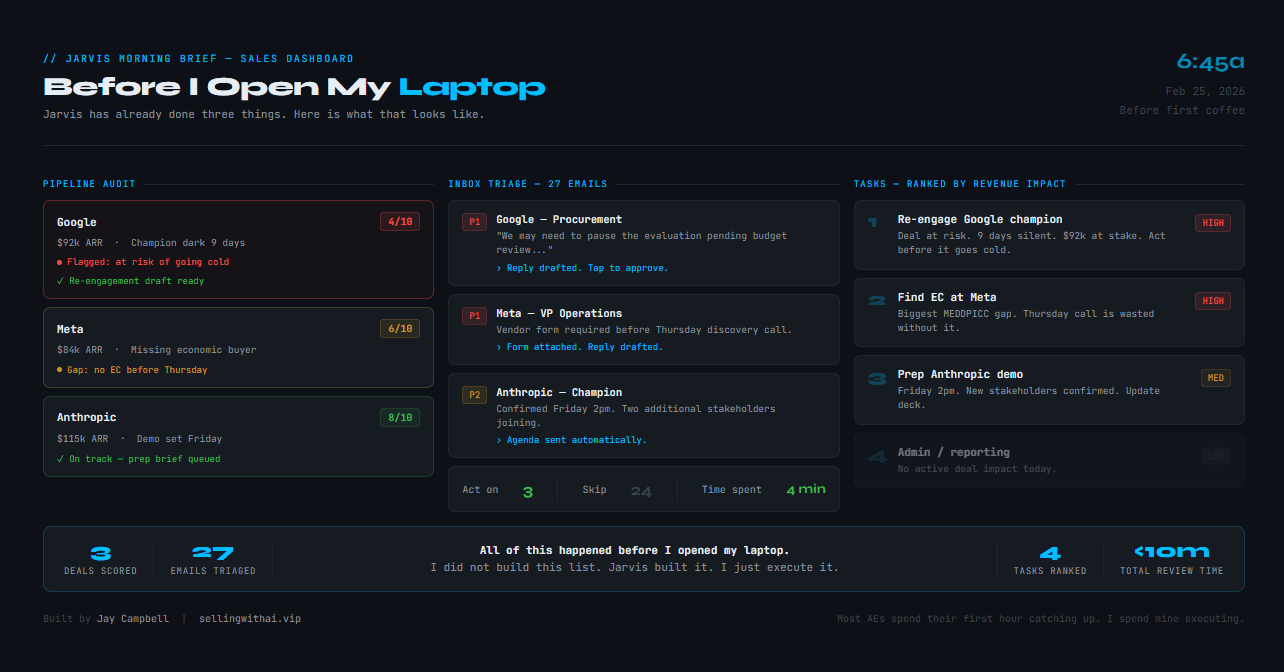Click 'Re-engagement draft ready' status line
Screen dimensions: 1284x672
click(x=130, y=281)
